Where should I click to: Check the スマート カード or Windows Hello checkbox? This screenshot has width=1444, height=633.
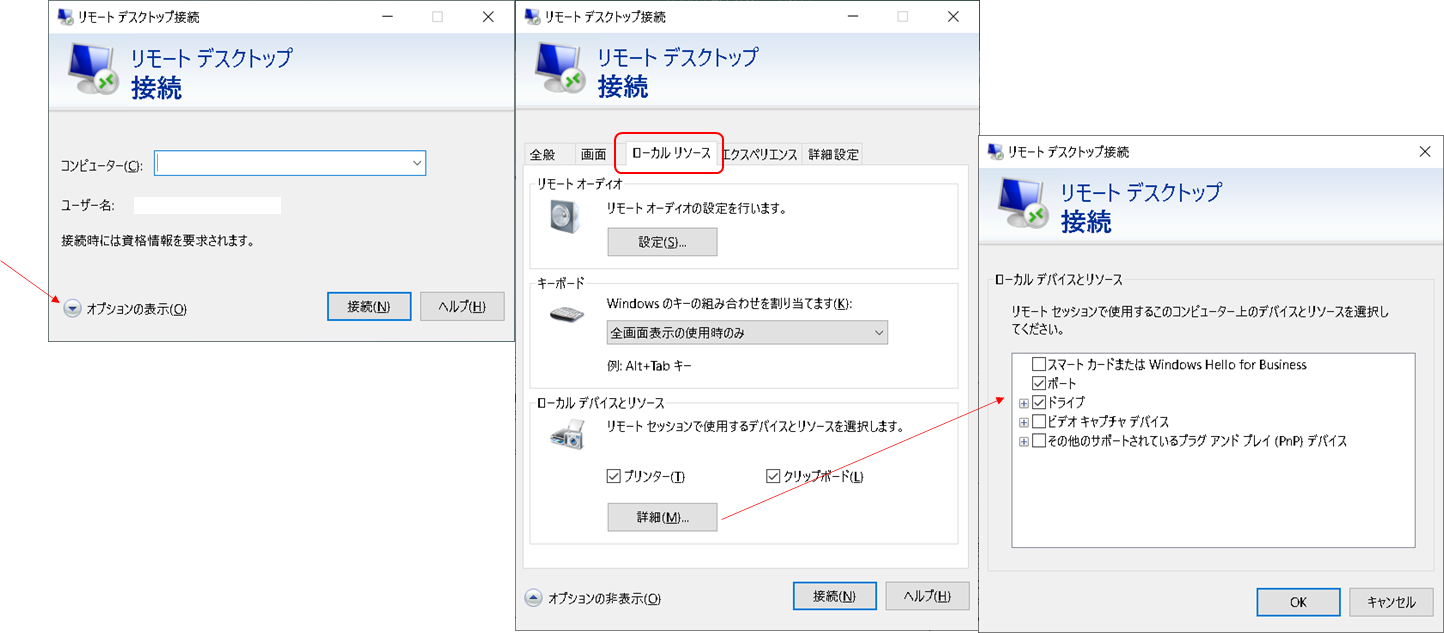point(1039,364)
